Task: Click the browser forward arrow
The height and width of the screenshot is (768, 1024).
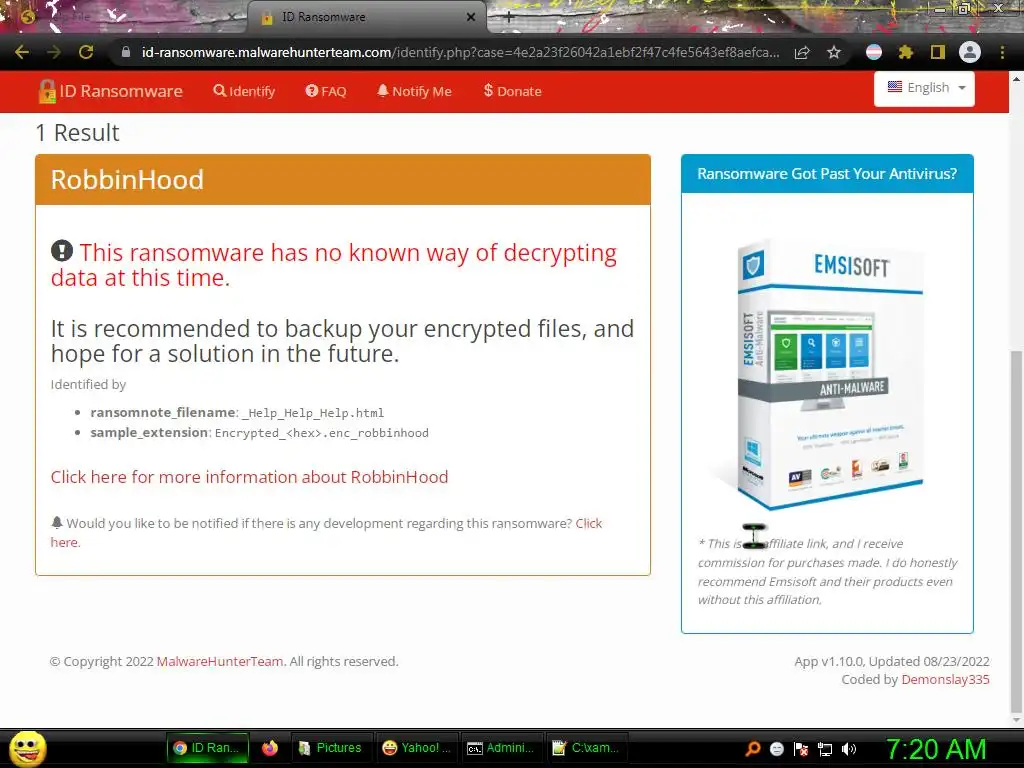Action: 54,52
